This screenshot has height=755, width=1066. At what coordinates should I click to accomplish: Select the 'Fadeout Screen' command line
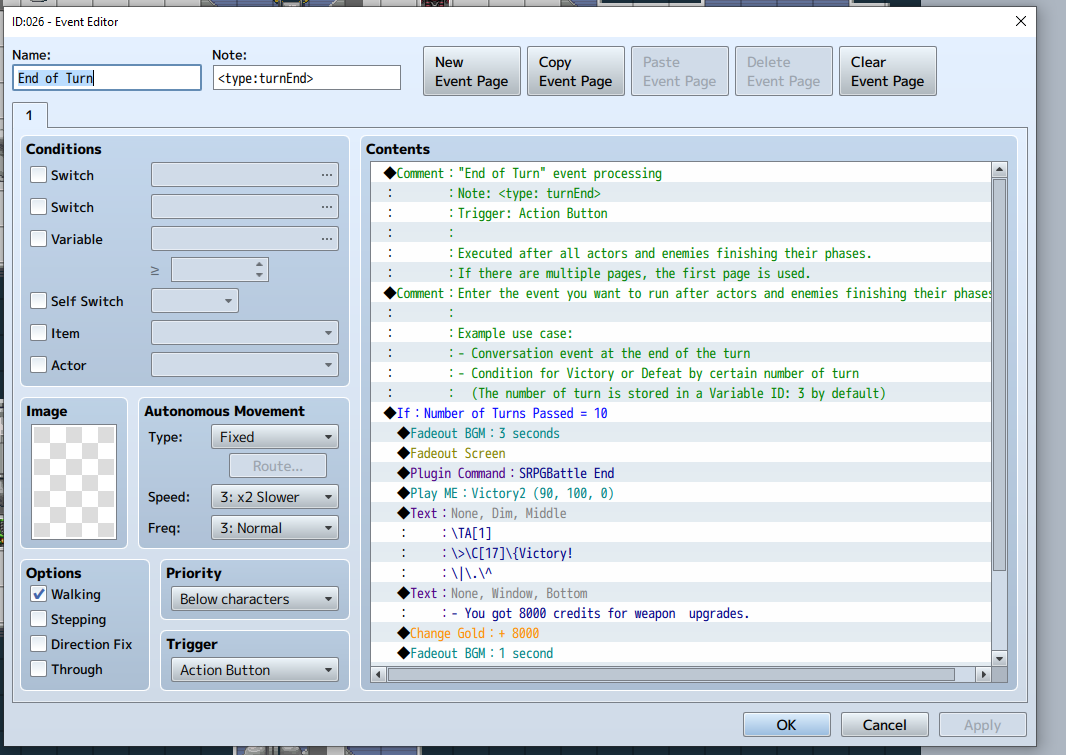(x=681, y=453)
